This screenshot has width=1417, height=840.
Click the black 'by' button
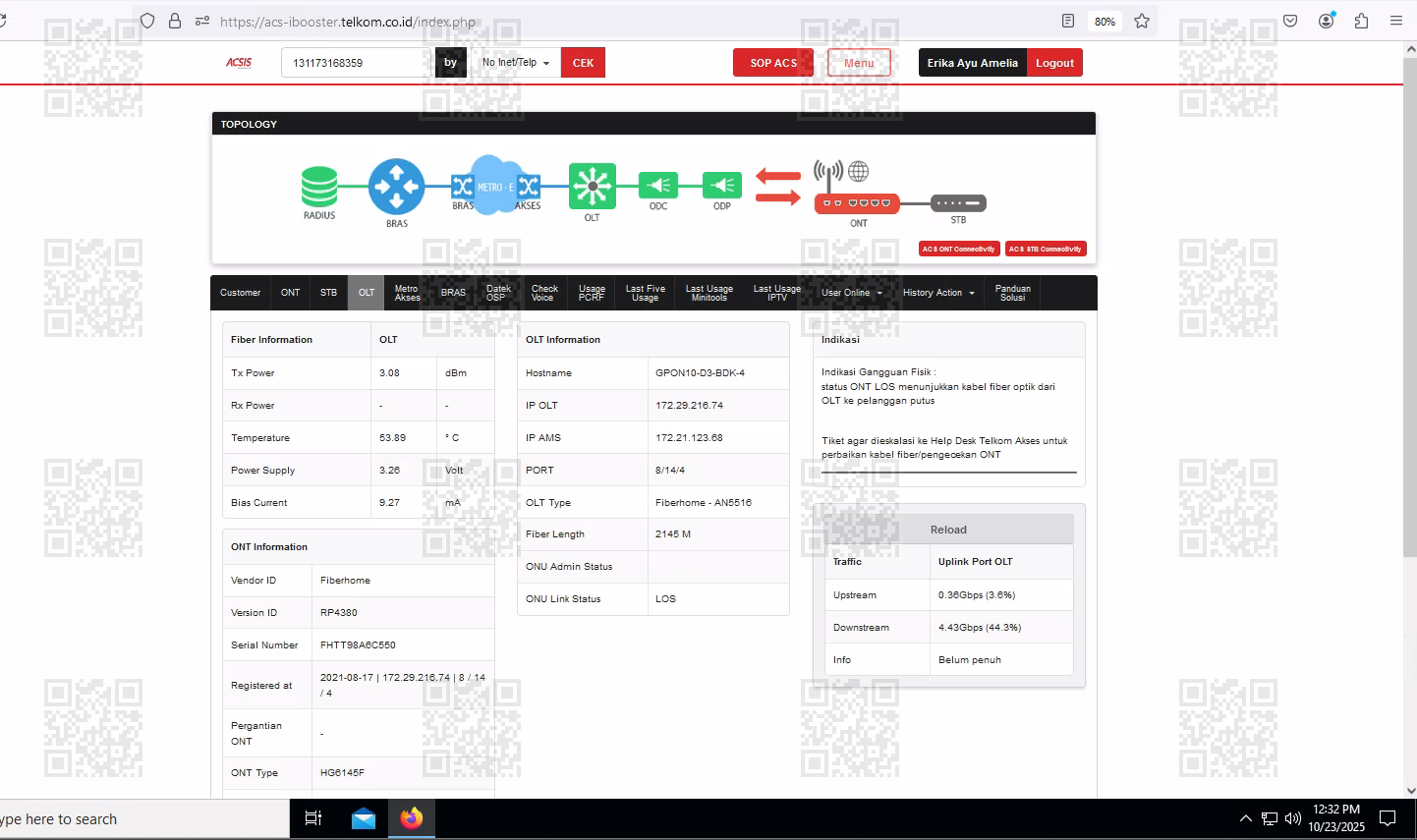(x=451, y=63)
